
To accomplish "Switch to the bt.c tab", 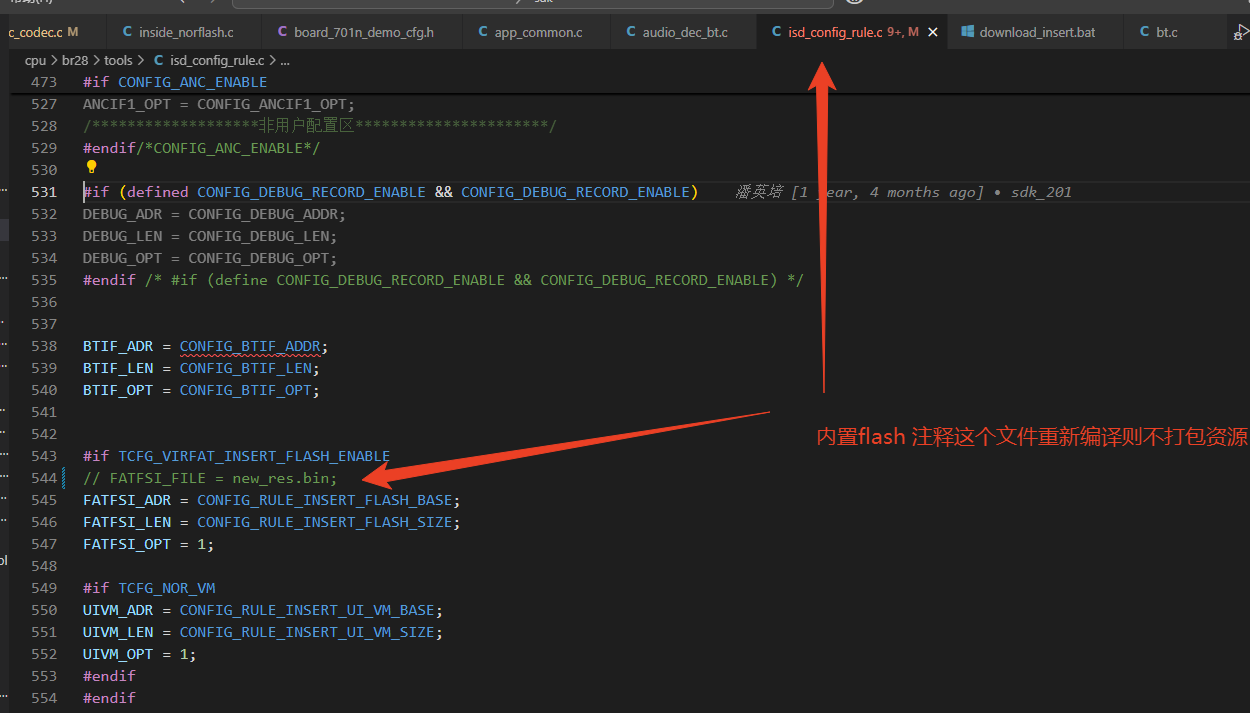I will point(1166,32).
